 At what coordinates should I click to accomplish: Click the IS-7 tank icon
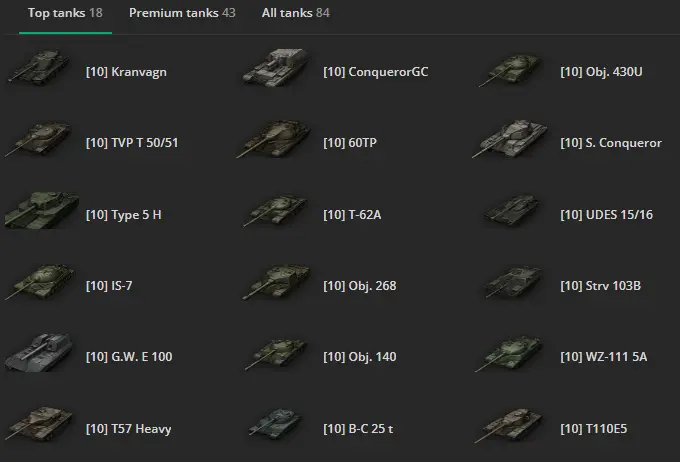[40, 282]
